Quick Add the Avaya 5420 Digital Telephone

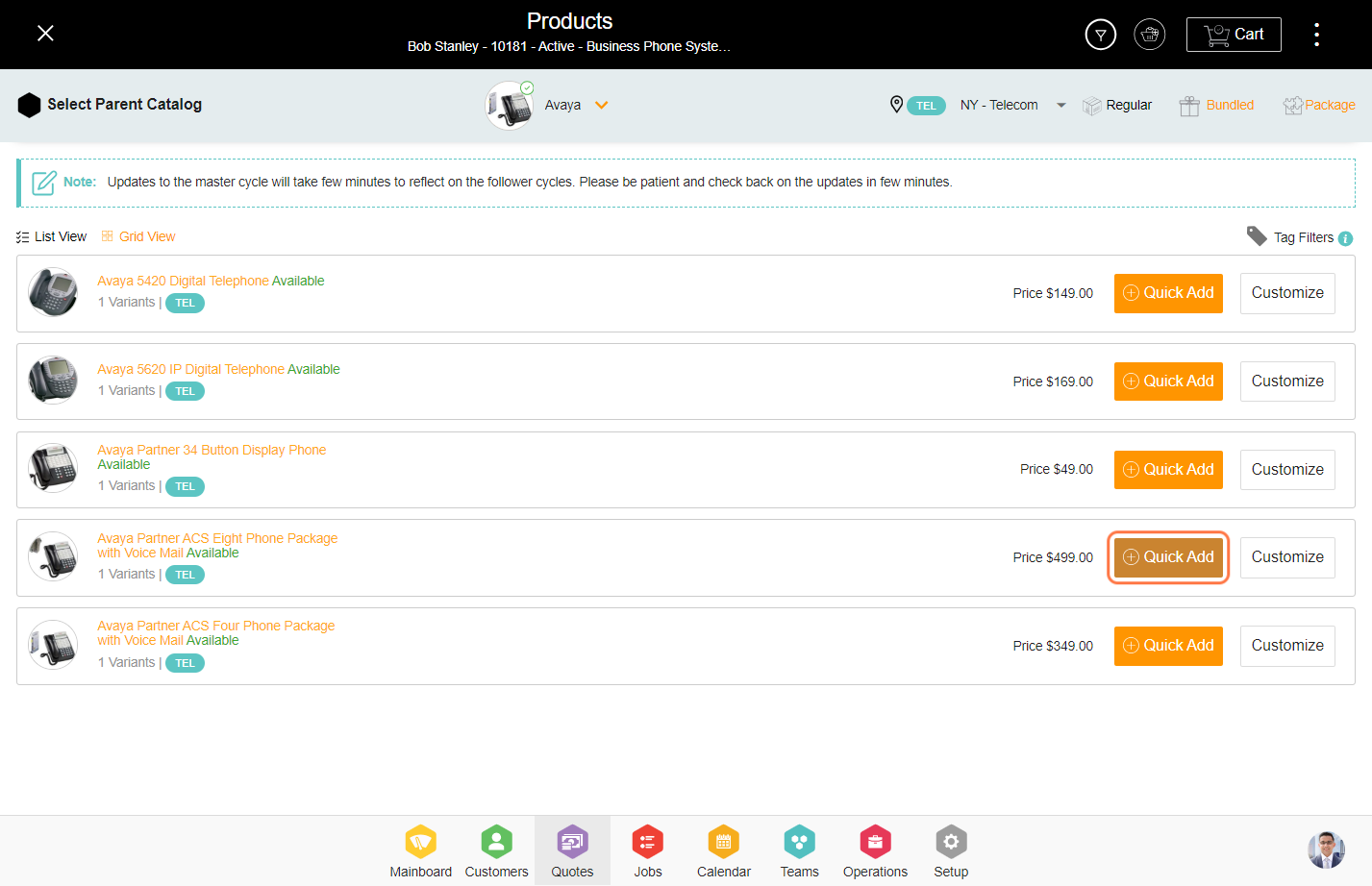tap(1168, 293)
